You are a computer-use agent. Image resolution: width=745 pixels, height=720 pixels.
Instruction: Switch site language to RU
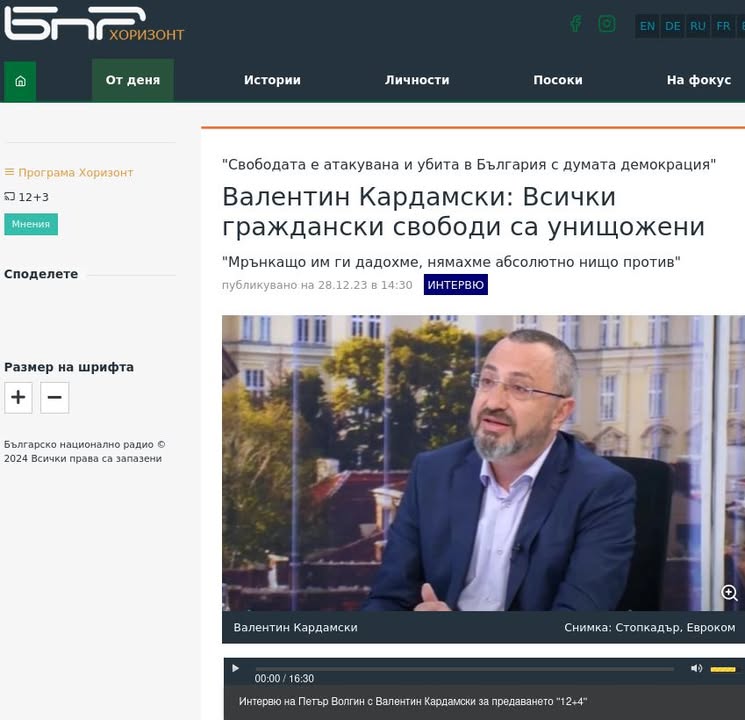tap(697, 26)
